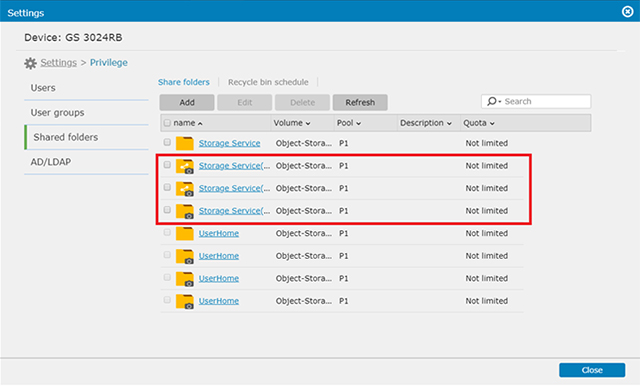Refresh the shared folder list
640x387 pixels.
[360, 102]
